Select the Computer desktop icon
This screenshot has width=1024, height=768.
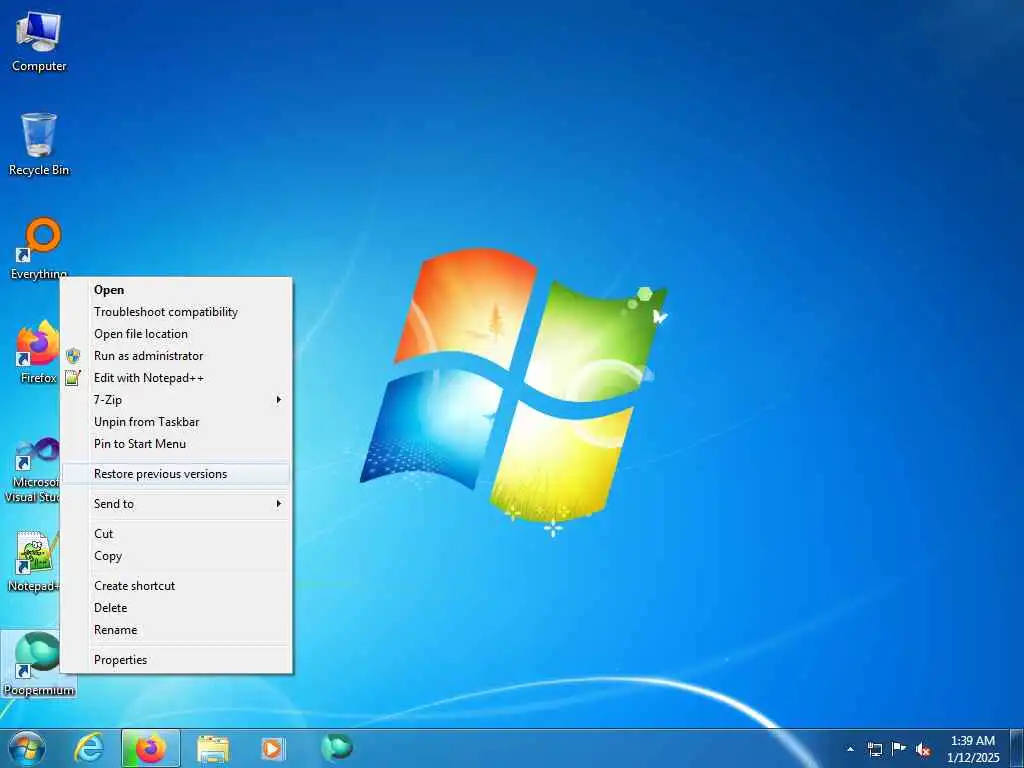coord(39,42)
